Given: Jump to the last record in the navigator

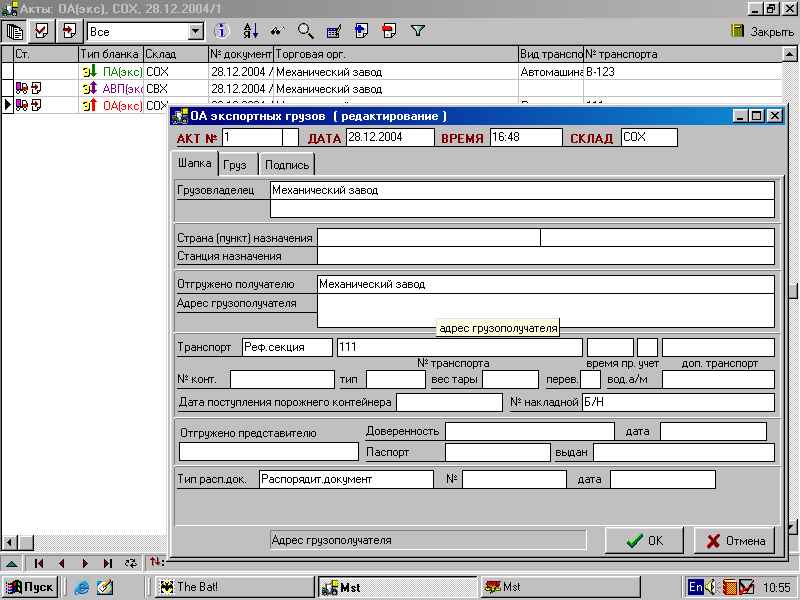Looking at the screenshot, I should click(108, 563).
